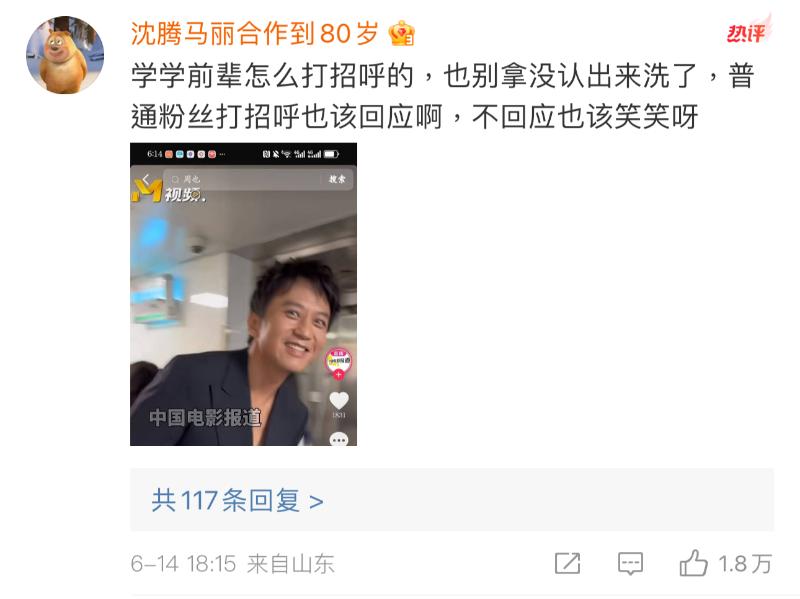The width and height of the screenshot is (800, 599).
Task: Open the attached video screenshot image
Action: [243, 294]
